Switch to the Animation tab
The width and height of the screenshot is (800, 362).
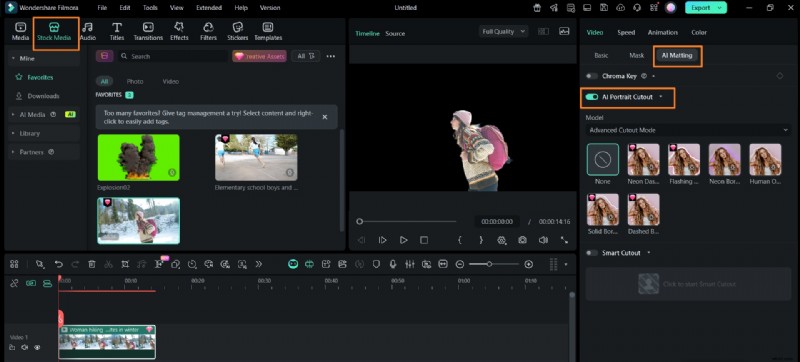pos(663,32)
